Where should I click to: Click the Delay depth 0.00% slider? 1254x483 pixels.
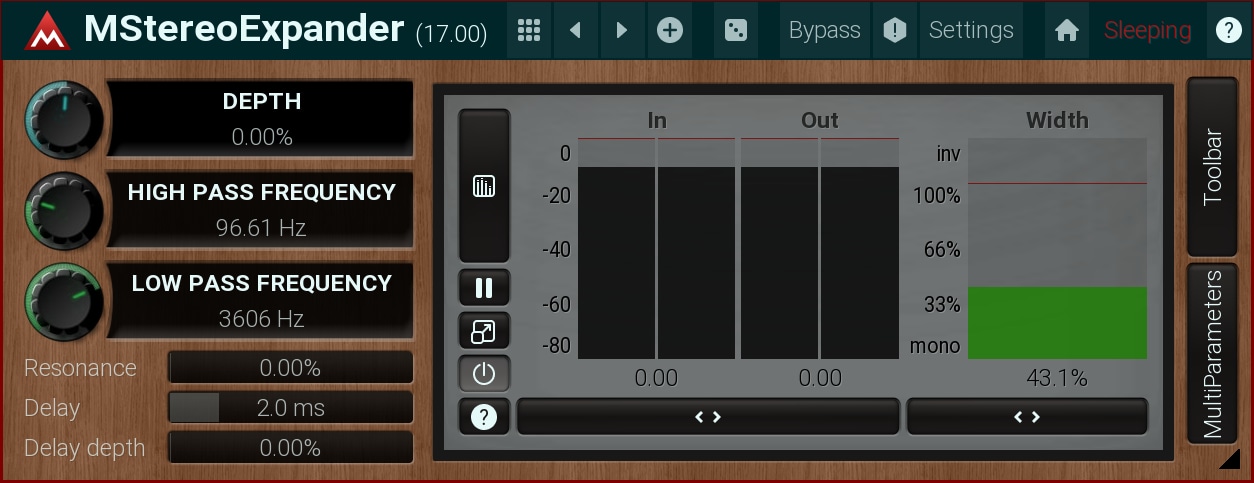[x=290, y=447]
